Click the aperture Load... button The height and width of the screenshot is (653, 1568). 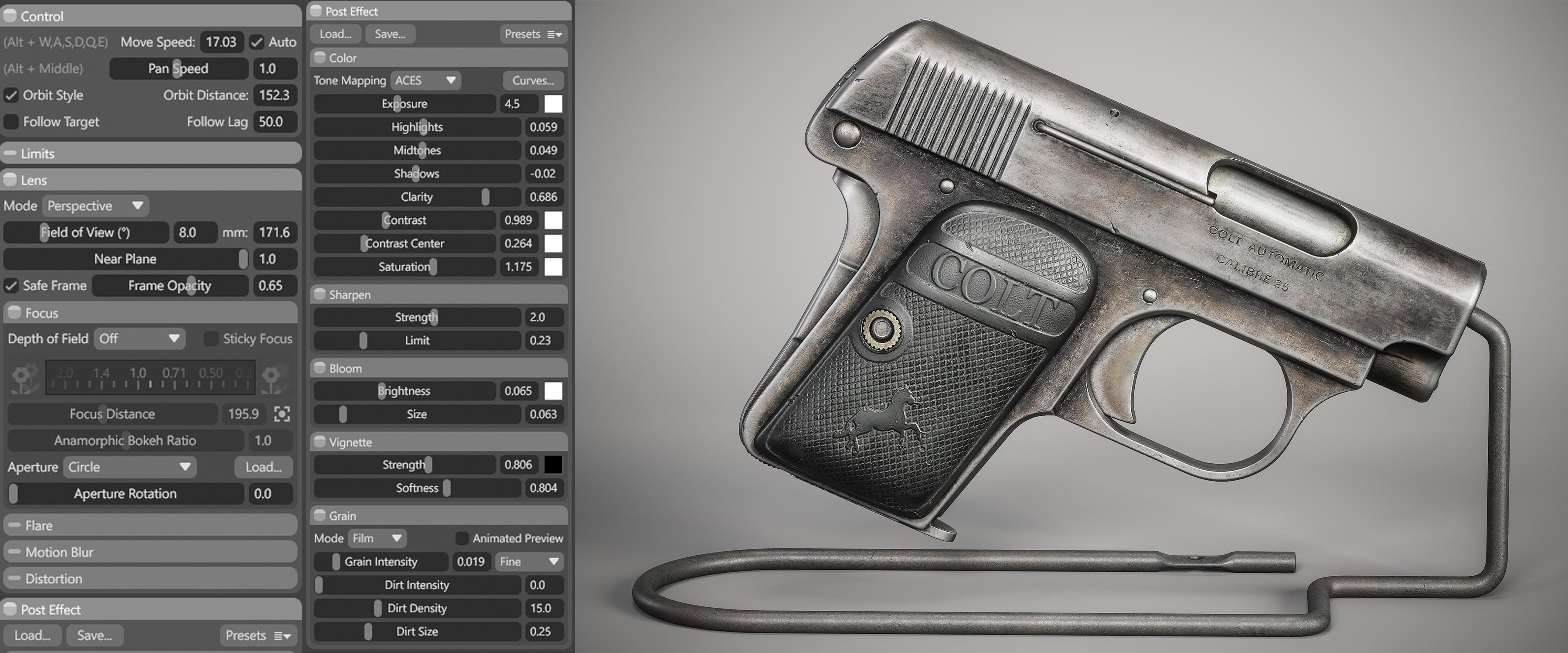coord(263,467)
